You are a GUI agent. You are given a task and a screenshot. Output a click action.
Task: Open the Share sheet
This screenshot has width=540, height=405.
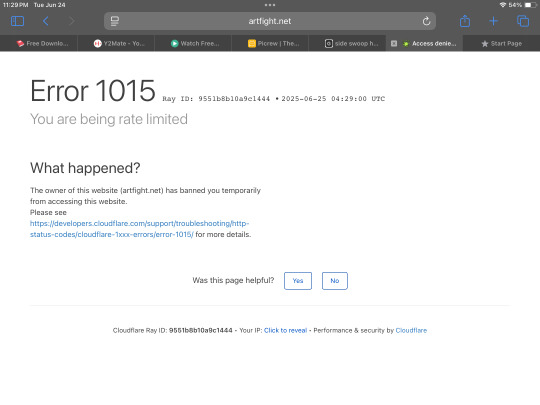click(465, 21)
